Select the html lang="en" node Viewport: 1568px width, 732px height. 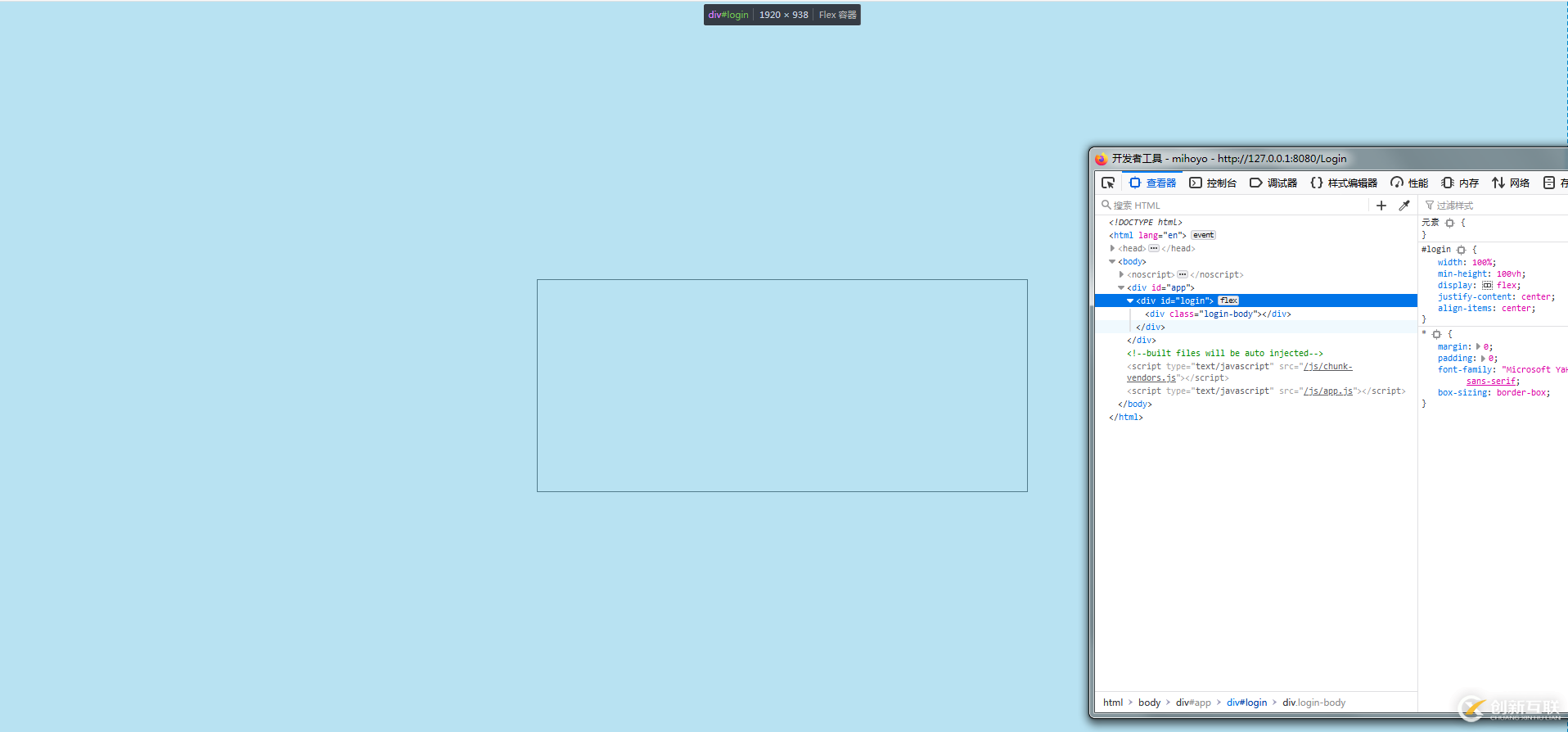coord(1147,235)
